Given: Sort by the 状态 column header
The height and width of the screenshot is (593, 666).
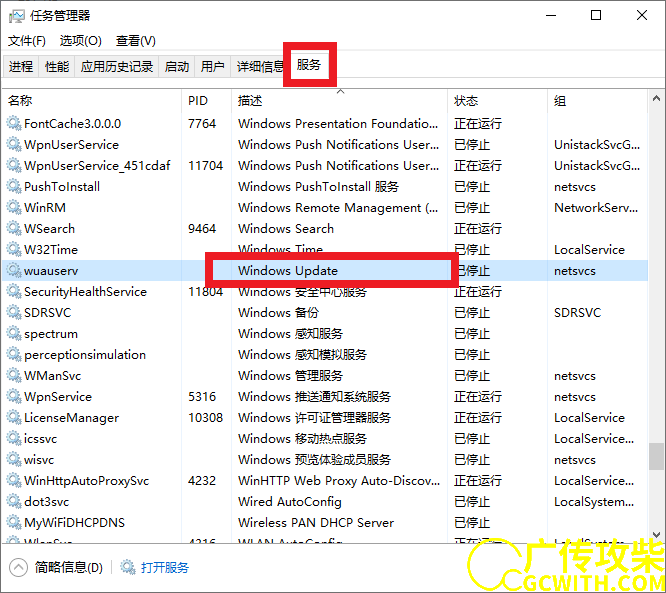Looking at the screenshot, I should coord(497,101).
